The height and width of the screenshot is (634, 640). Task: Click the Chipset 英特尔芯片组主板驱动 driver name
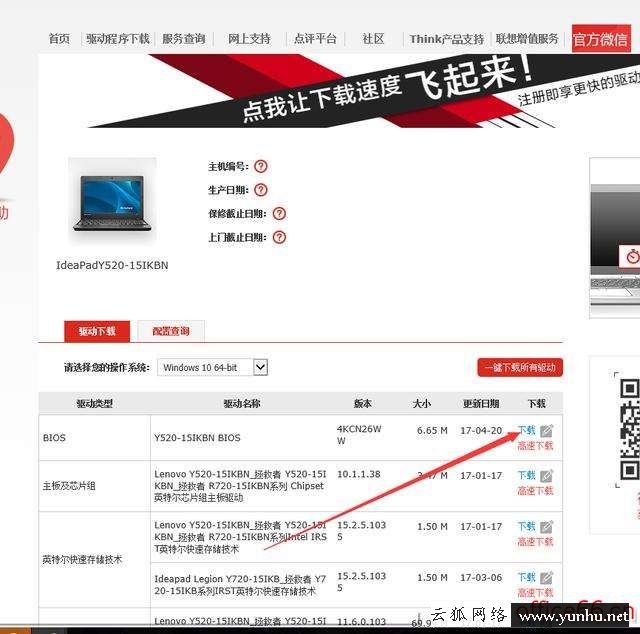pos(240,486)
